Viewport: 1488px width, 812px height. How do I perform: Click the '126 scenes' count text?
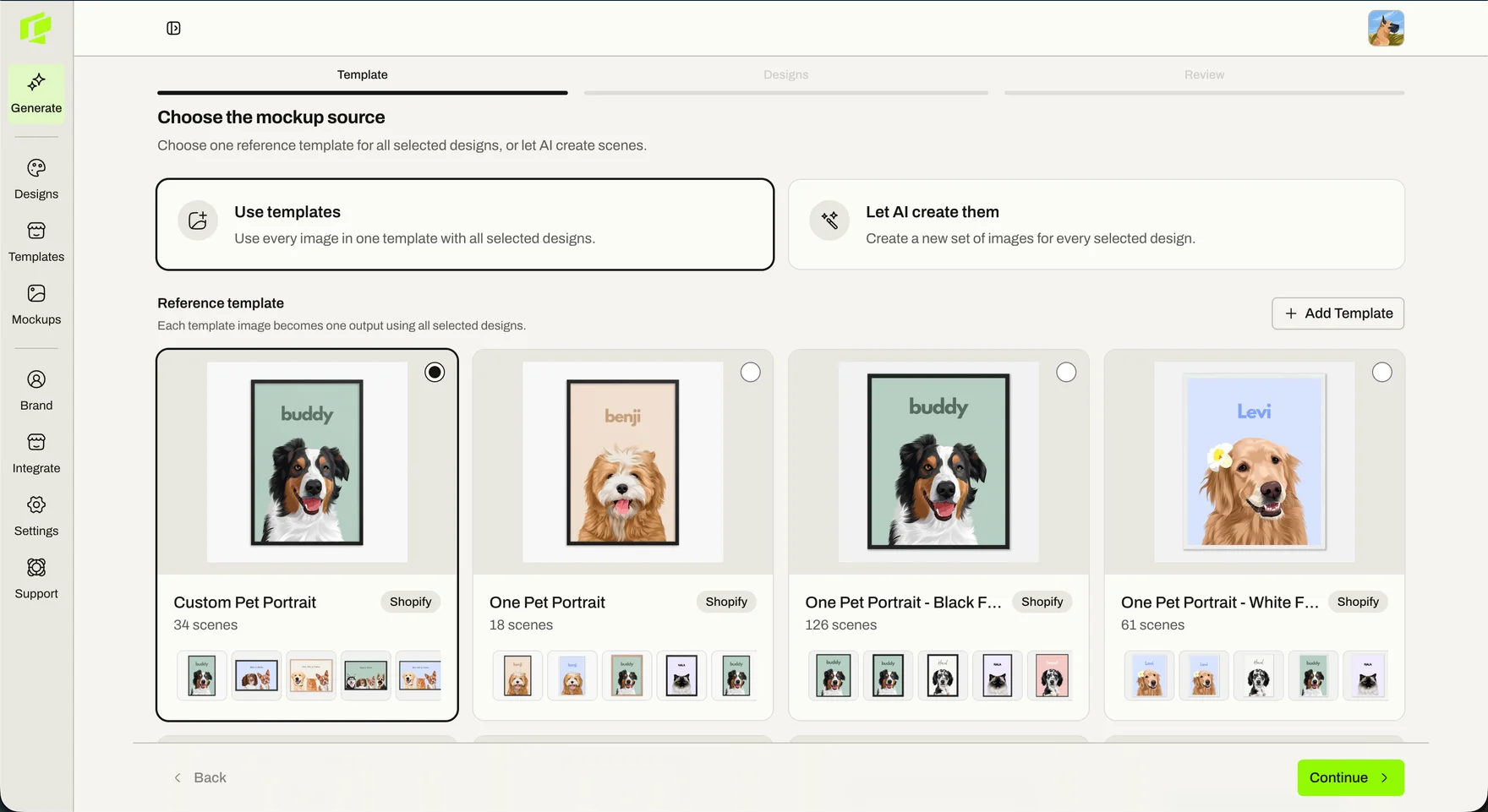840,625
